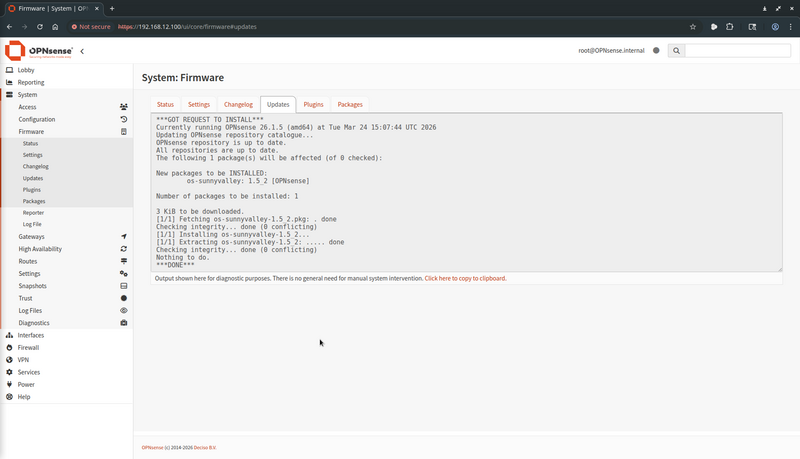Click the Routes signpost icon
This screenshot has height=459, width=800.
point(123,261)
